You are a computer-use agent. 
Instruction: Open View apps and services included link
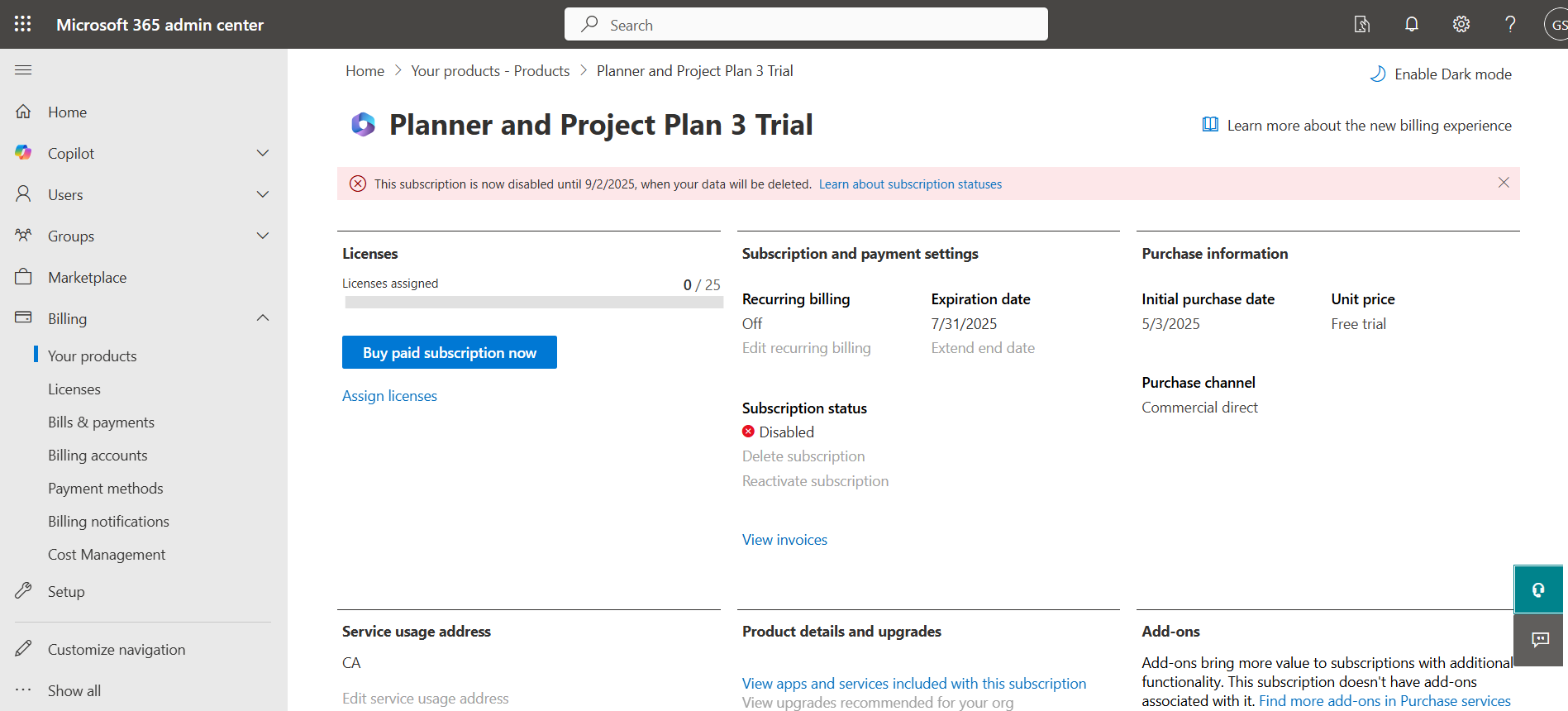tap(914, 684)
